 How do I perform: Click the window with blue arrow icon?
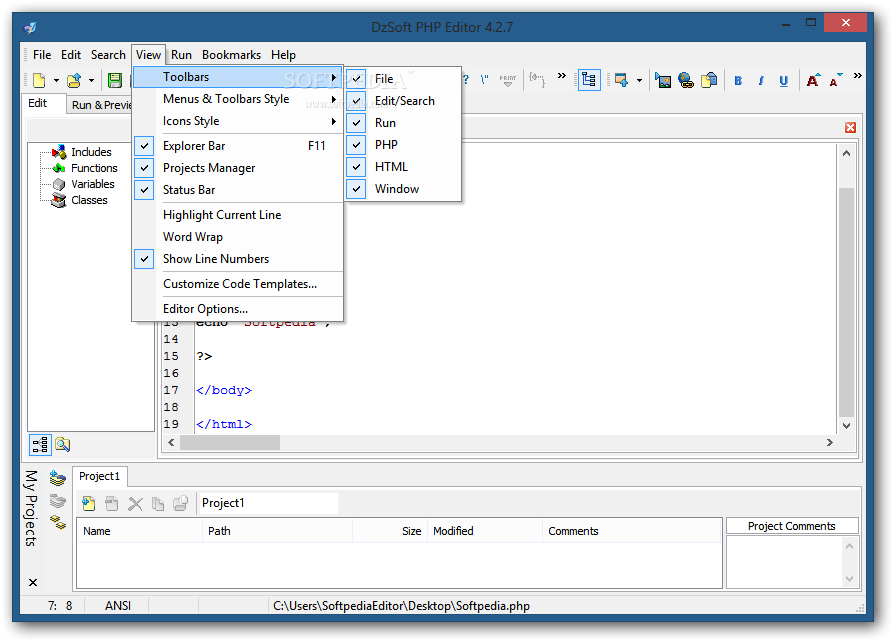point(621,80)
